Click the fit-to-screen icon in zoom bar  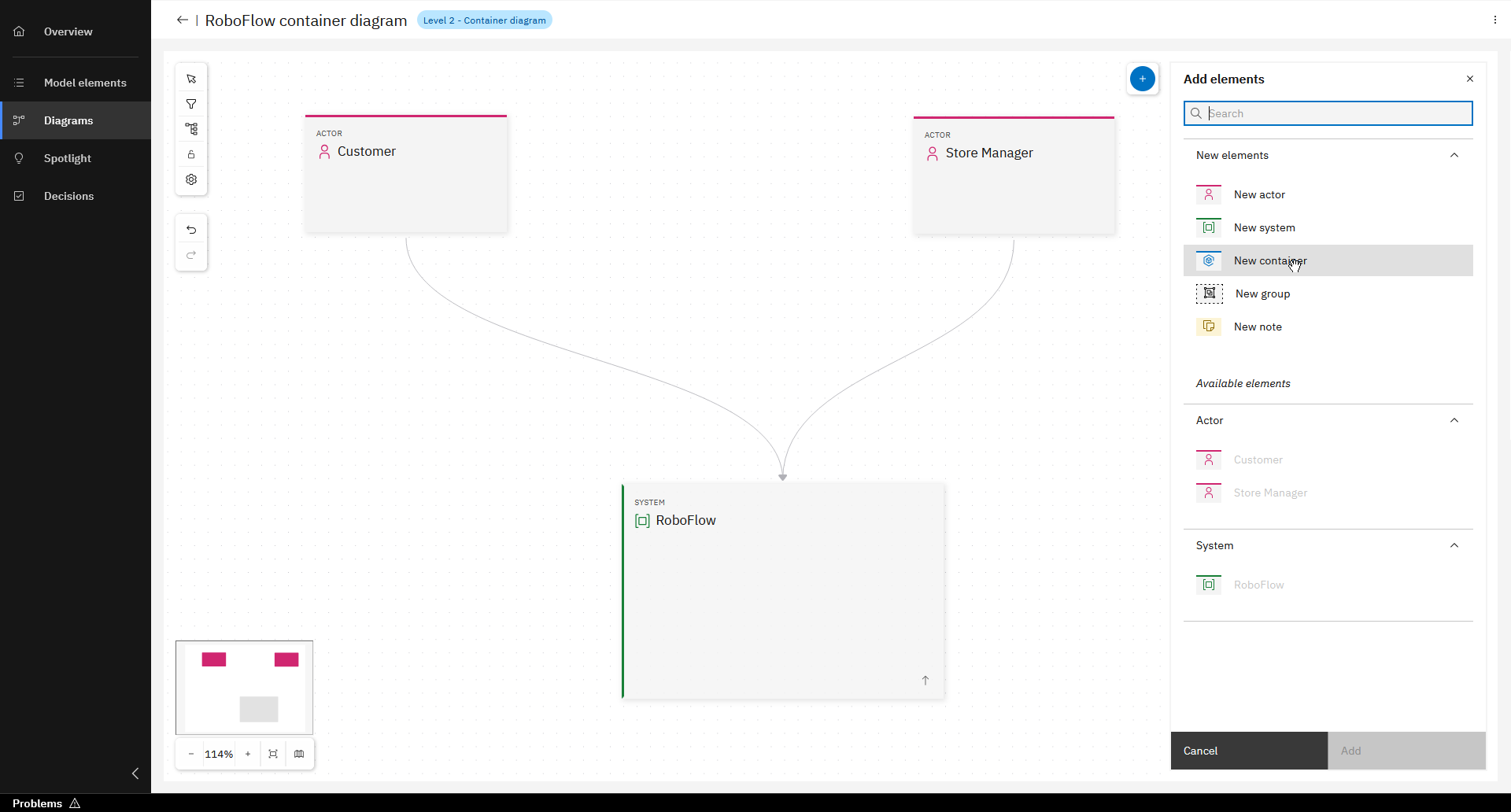(272, 754)
